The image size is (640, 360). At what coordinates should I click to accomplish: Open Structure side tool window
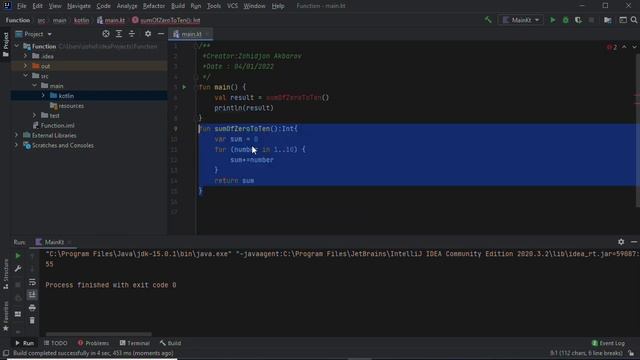(x=6, y=274)
